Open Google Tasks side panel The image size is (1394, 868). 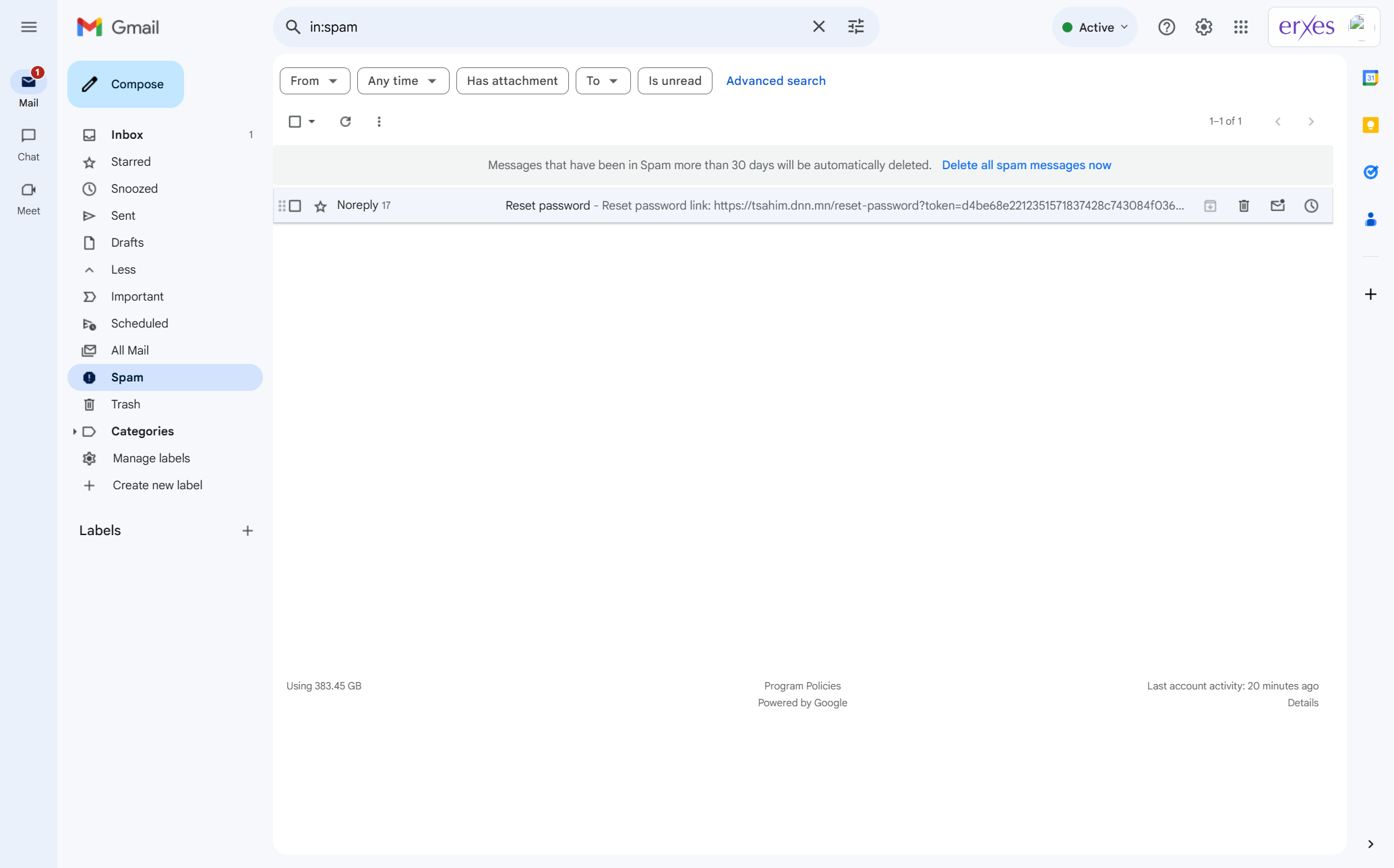tap(1370, 173)
